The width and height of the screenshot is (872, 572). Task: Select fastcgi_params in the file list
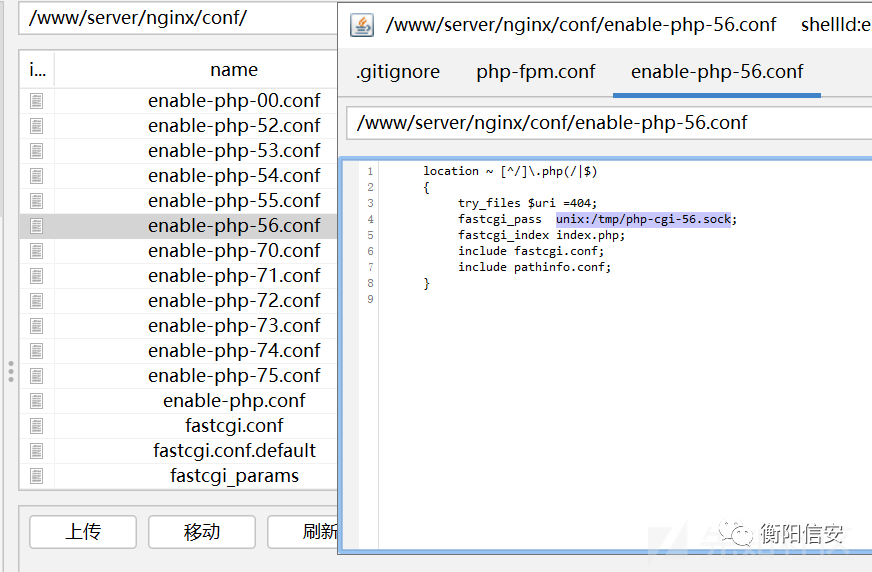[234, 476]
